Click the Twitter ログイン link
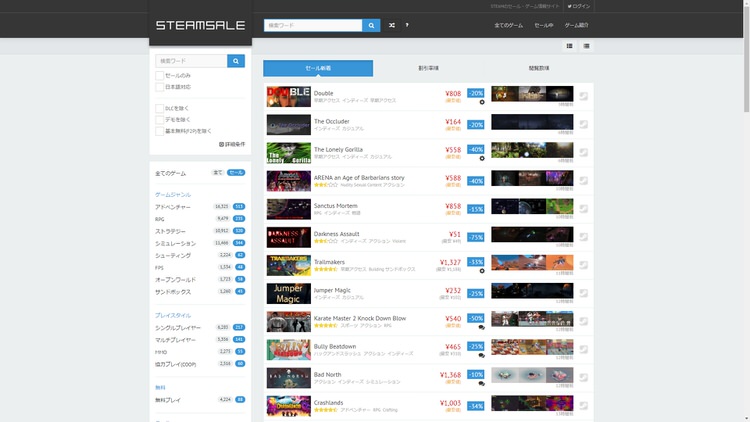The image size is (750, 422). tap(579, 6)
